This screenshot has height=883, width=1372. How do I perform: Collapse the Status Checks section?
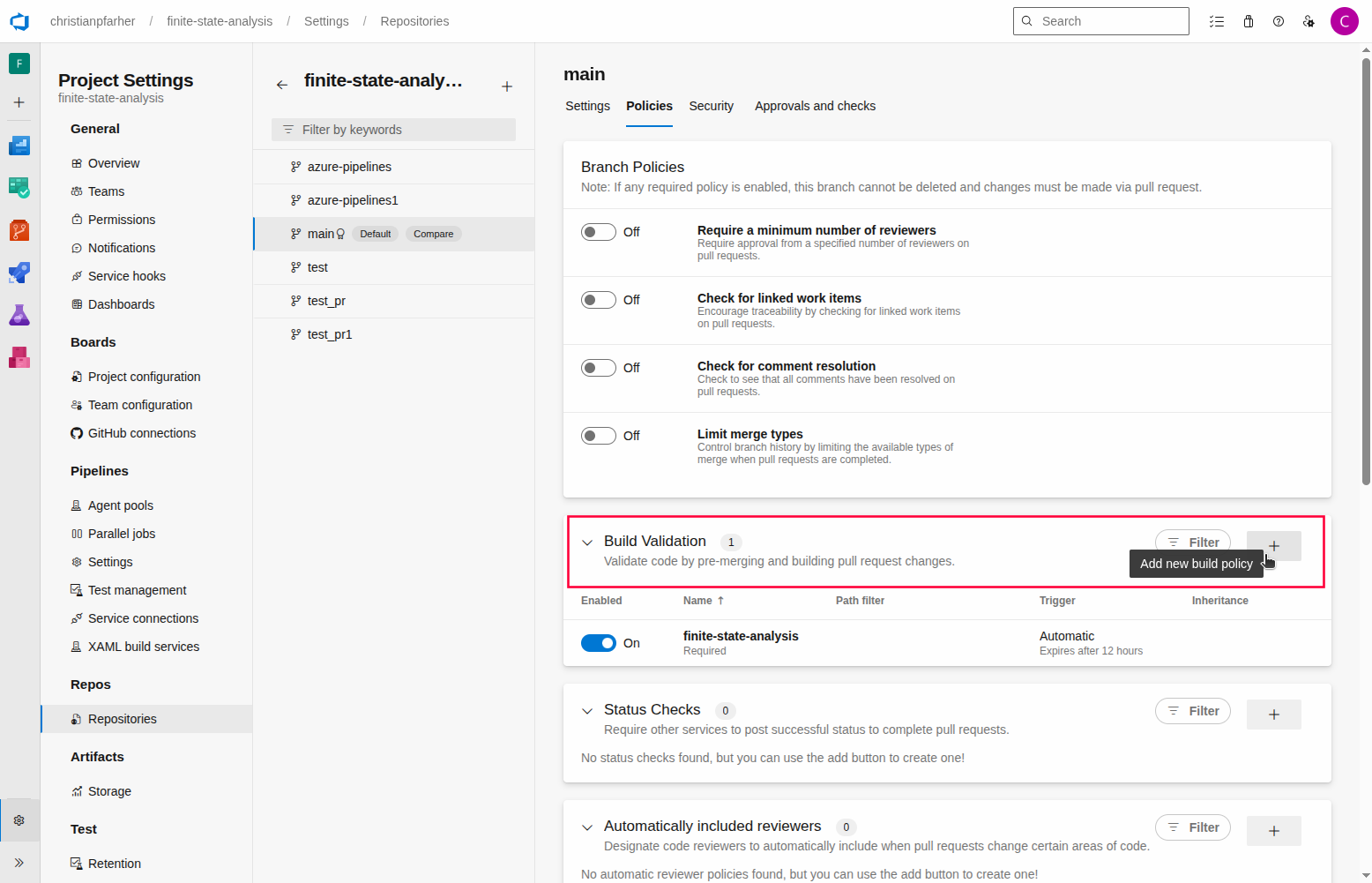point(587,711)
